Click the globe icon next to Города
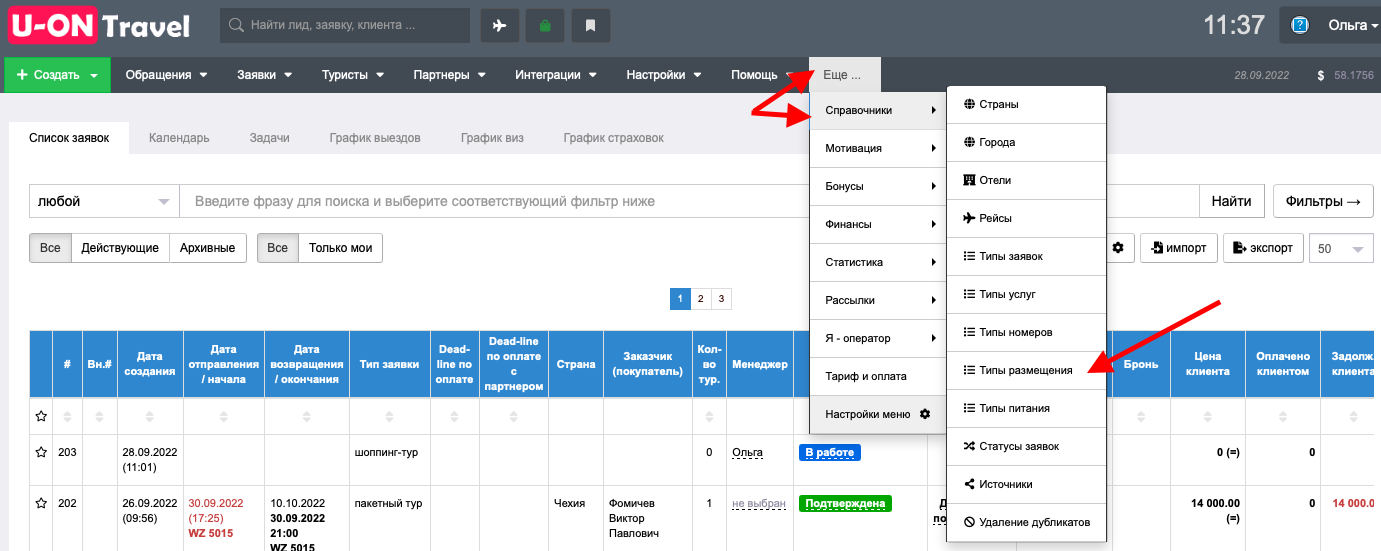 pyautogui.click(x=968, y=142)
